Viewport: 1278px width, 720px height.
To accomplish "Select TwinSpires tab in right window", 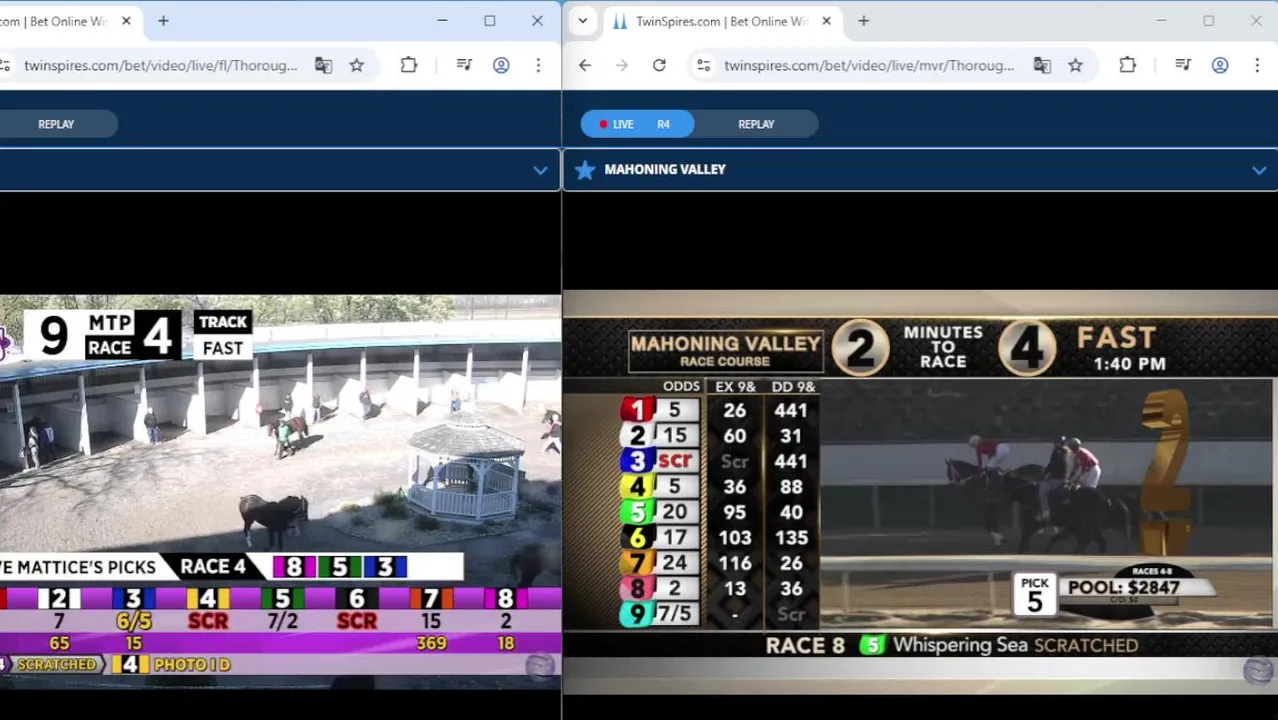I will 720,21.
